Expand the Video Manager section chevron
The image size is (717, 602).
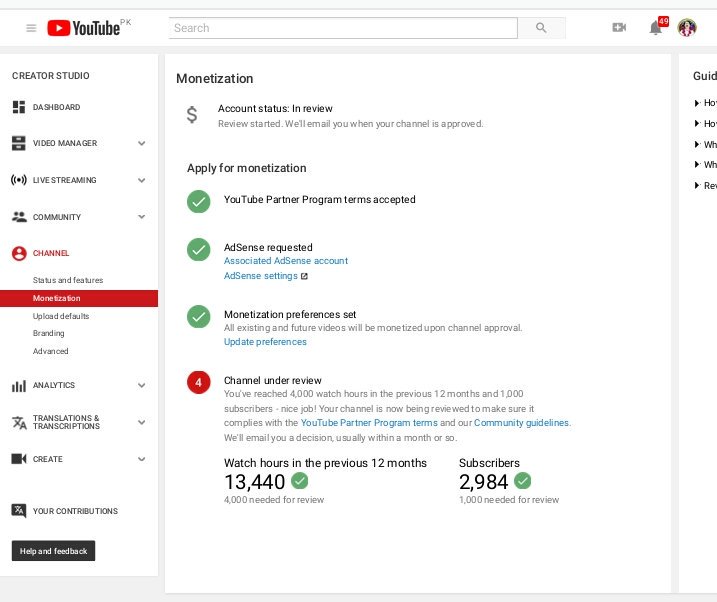[142, 144]
